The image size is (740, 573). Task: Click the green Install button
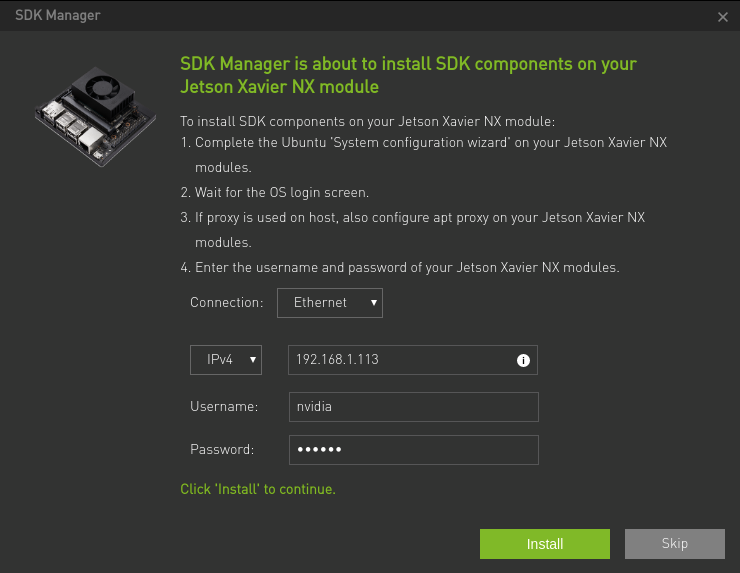[x=545, y=544]
